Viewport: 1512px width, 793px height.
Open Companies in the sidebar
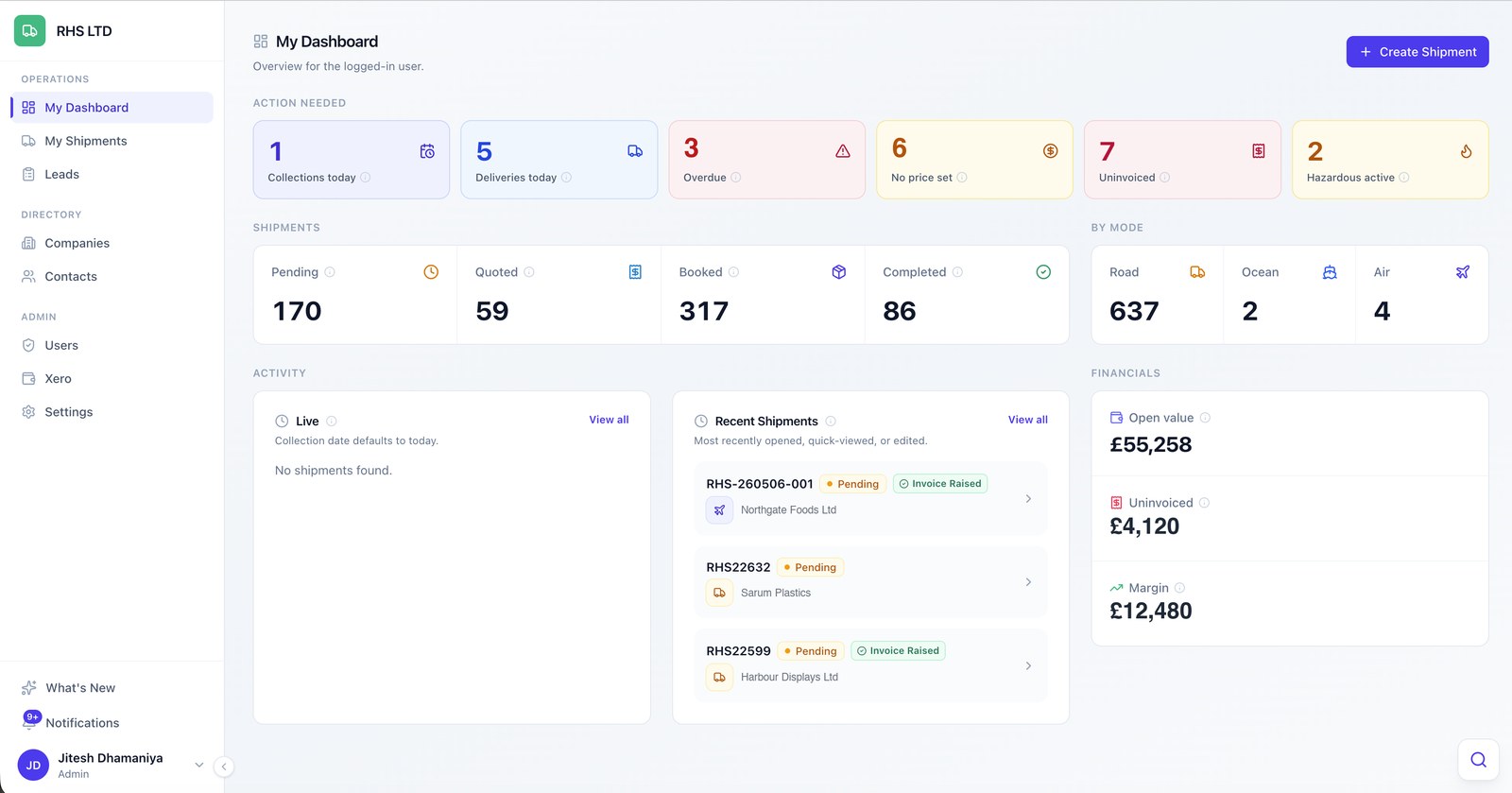[112, 243]
